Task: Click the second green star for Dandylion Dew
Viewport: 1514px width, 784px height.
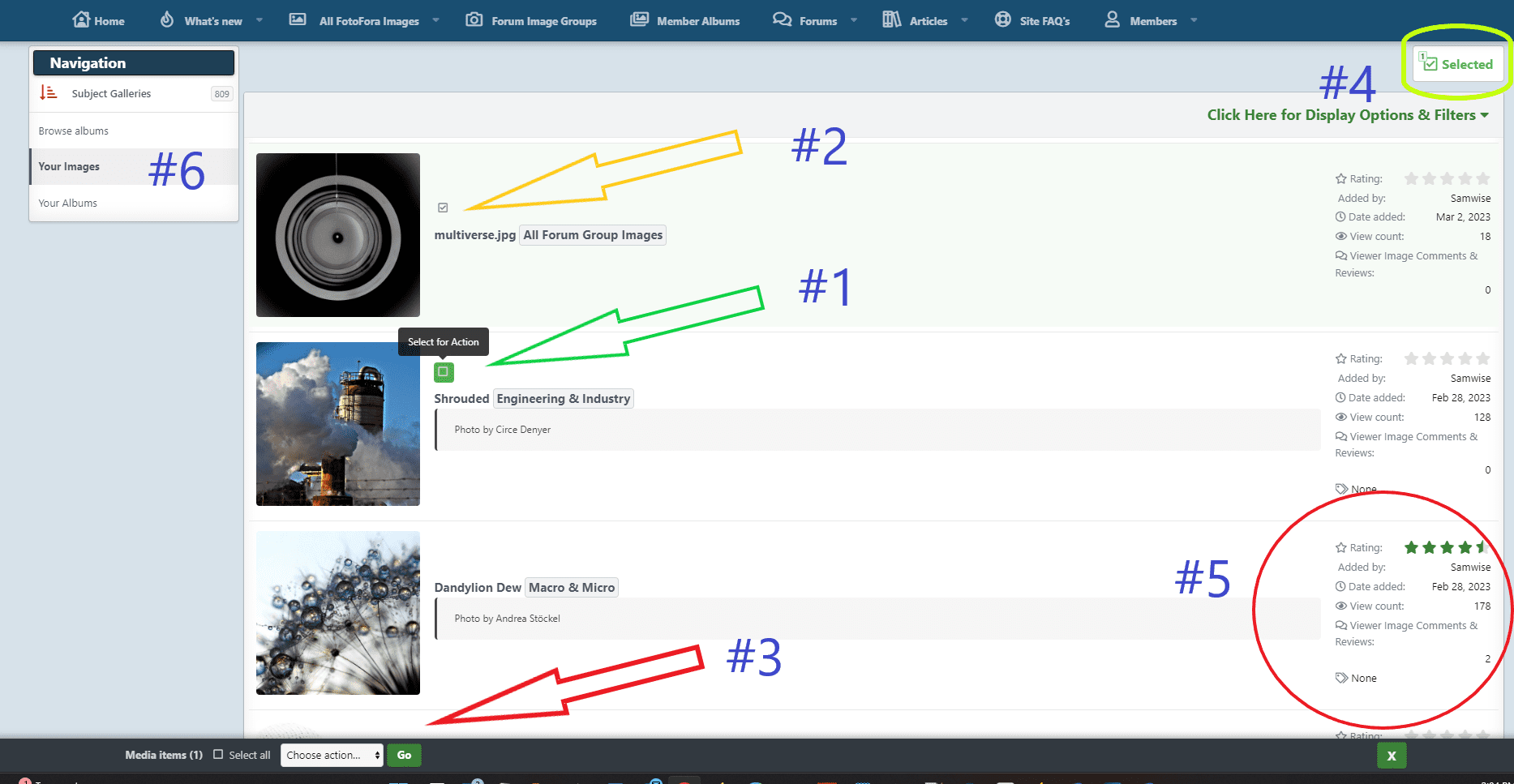Action: tap(1429, 547)
